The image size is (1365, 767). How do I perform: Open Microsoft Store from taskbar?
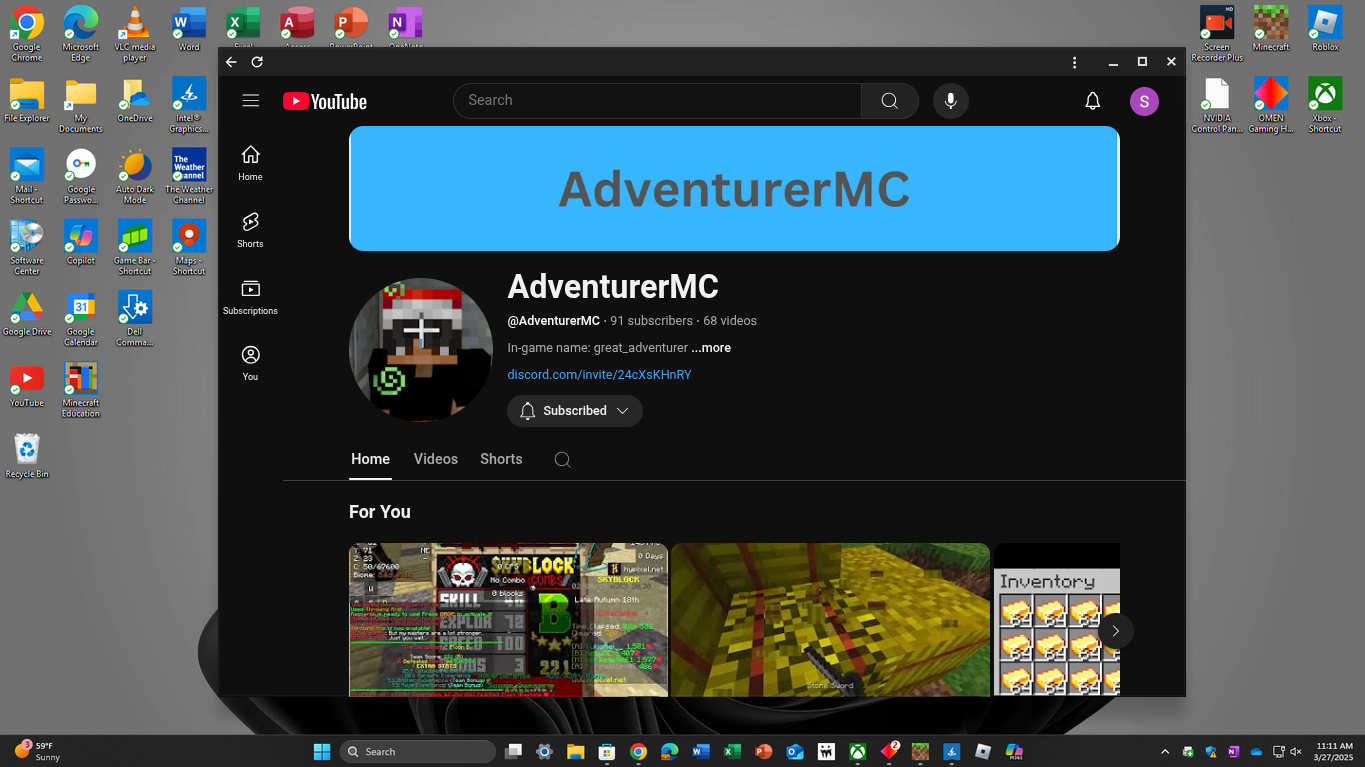point(606,751)
